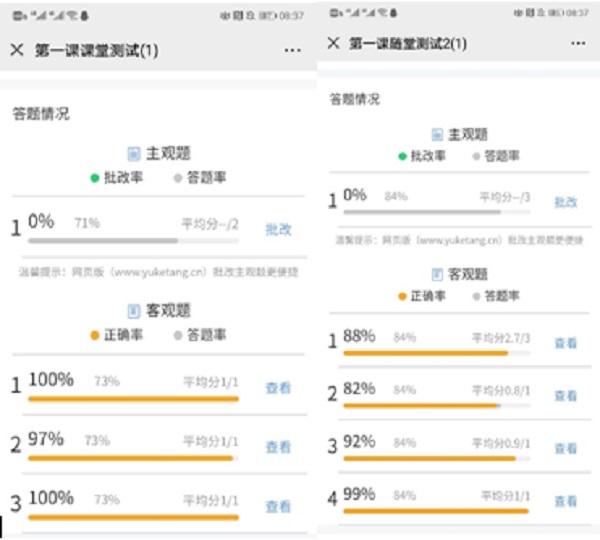Viewport: 600px width, 540px height.
Task: View right objective question 4 at 99%
Action: click(x=566, y=501)
